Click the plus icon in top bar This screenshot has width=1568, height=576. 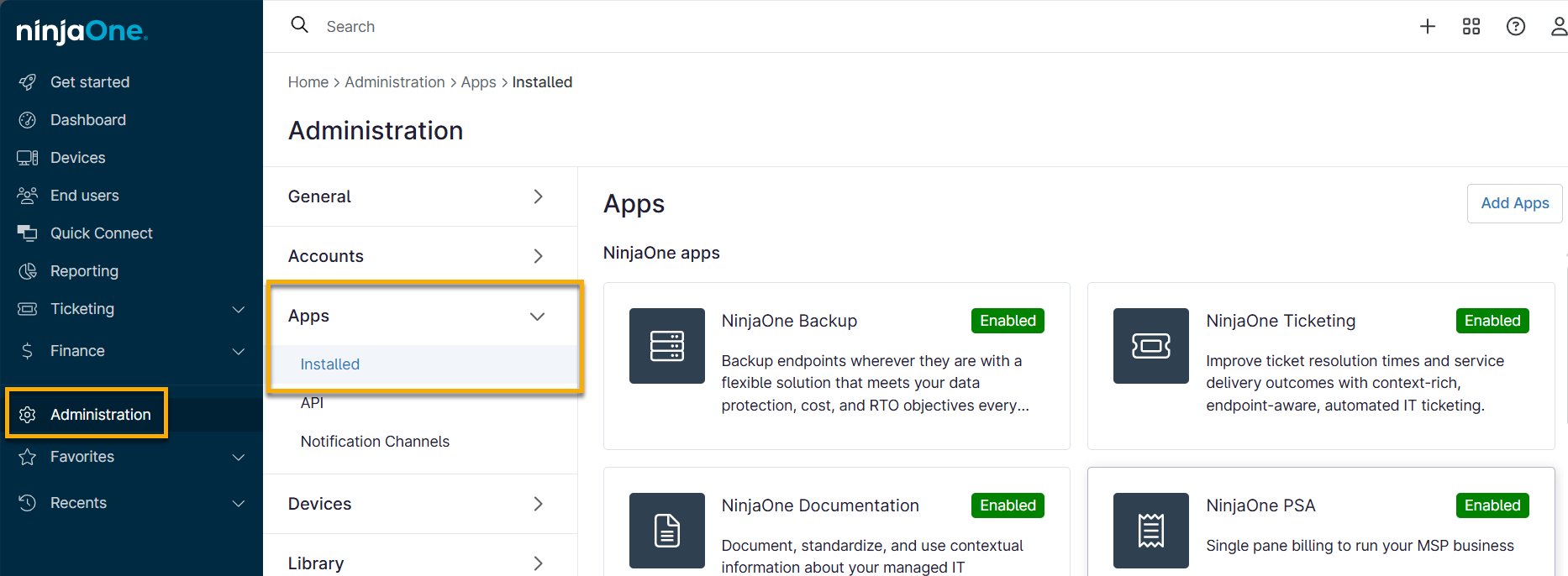point(1427,27)
